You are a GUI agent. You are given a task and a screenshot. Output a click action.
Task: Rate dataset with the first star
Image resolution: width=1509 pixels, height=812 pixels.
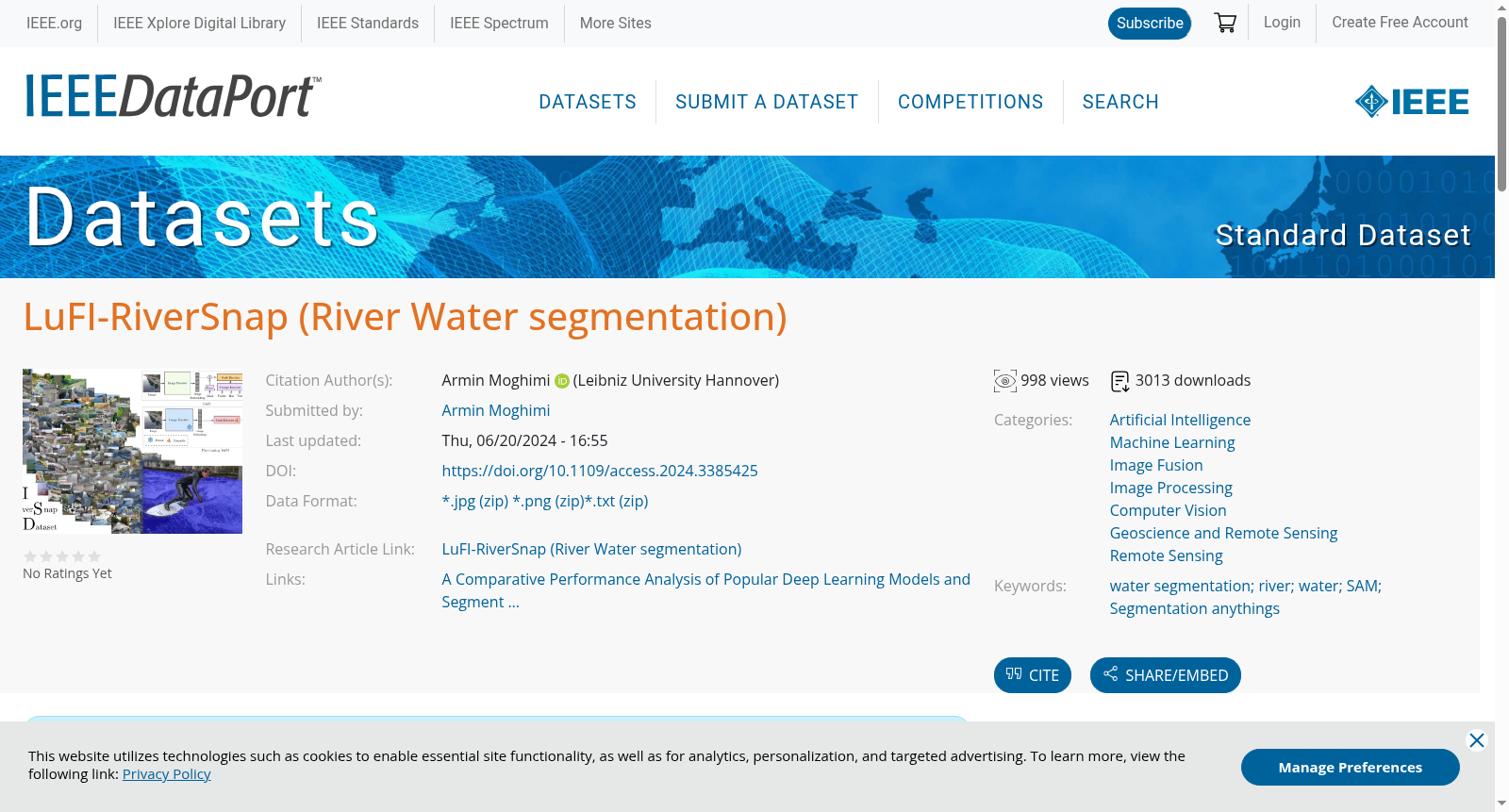[30, 556]
